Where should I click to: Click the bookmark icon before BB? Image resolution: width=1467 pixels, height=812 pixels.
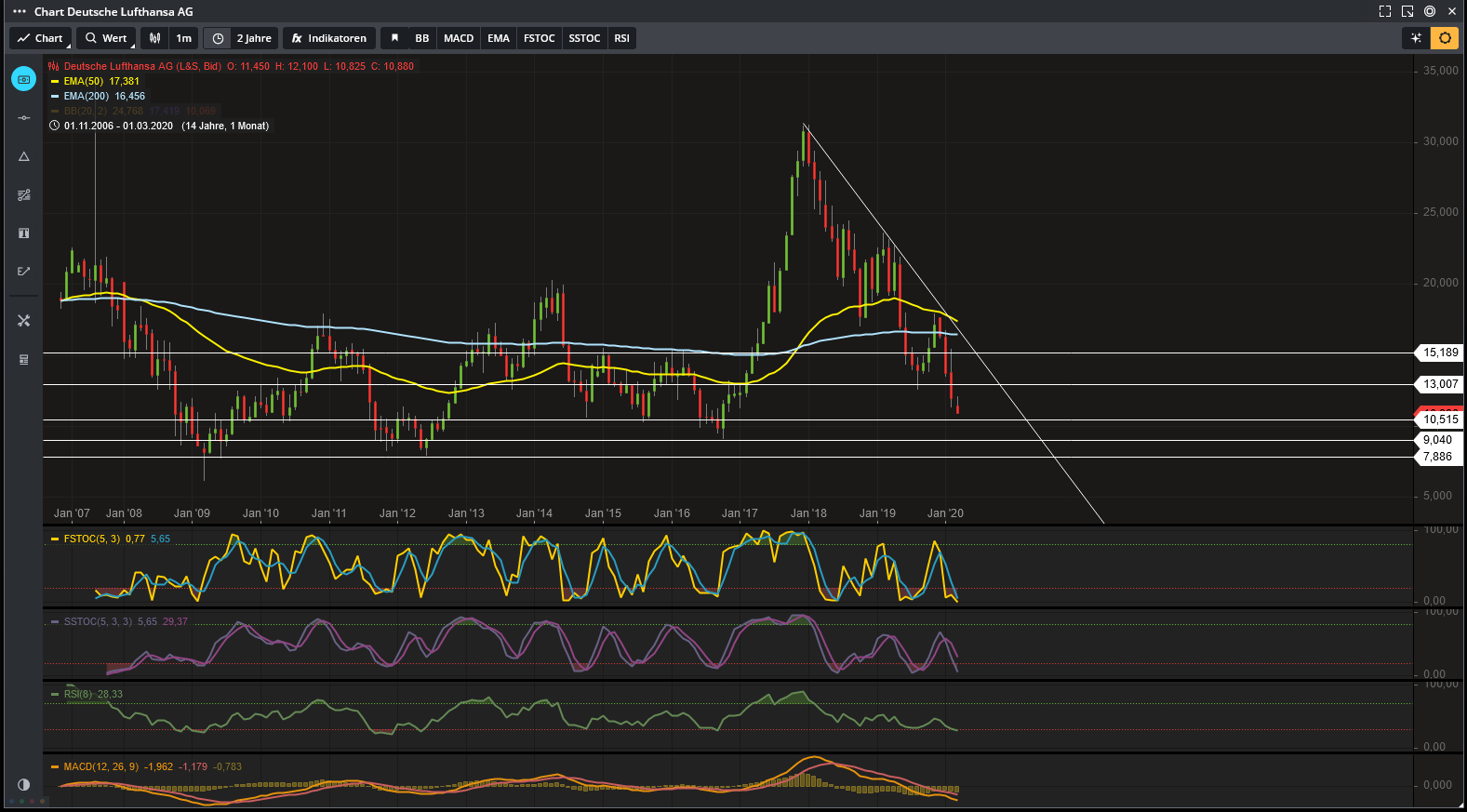394,38
